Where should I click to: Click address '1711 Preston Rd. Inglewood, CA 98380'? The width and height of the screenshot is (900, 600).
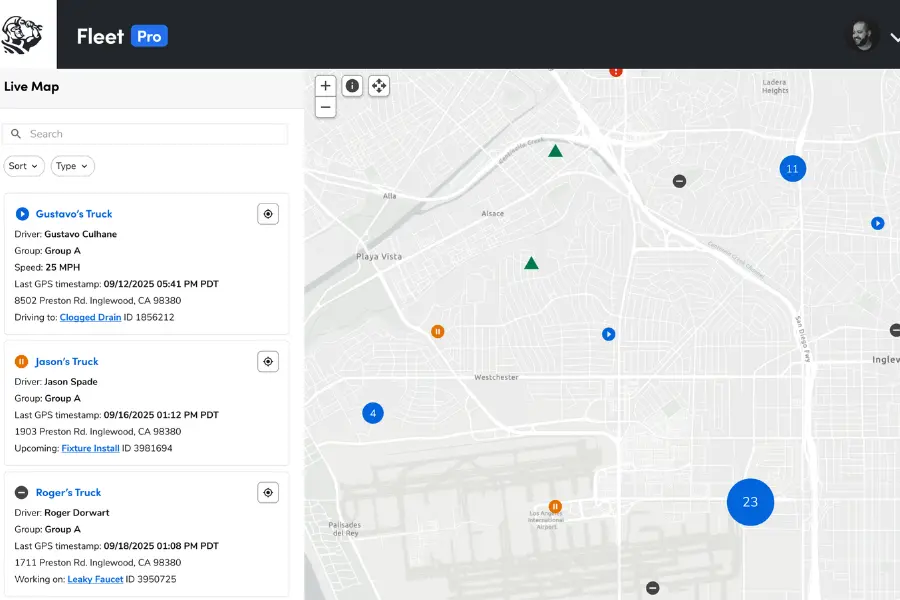(x=98, y=563)
